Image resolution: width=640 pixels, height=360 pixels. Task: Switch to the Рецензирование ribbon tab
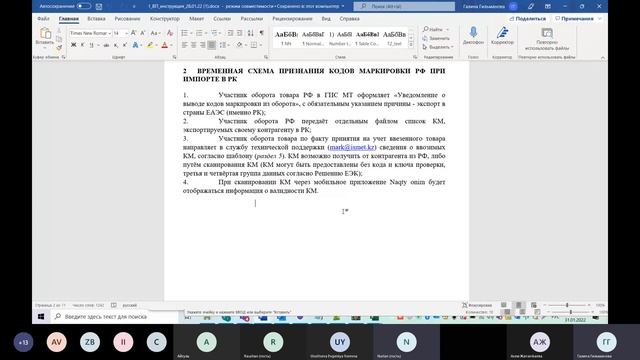tap(292, 19)
